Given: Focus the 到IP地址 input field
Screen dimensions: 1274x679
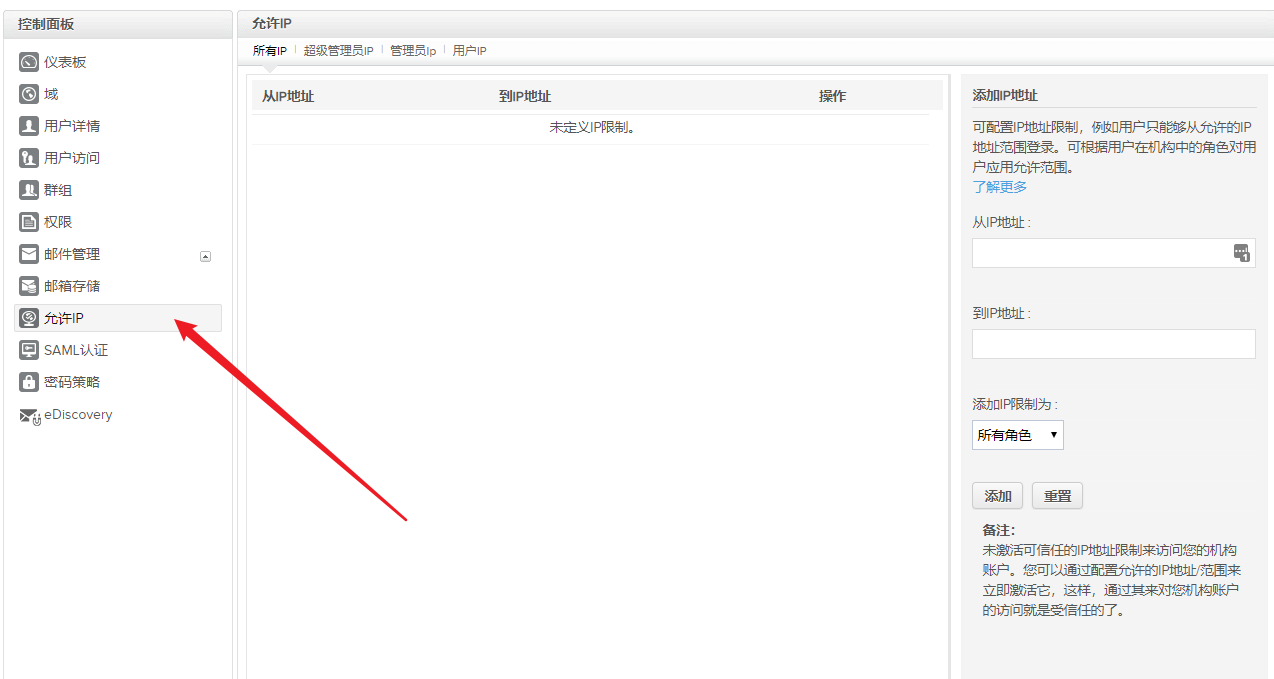Looking at the screenshot, I should (x=1113, y=344).
